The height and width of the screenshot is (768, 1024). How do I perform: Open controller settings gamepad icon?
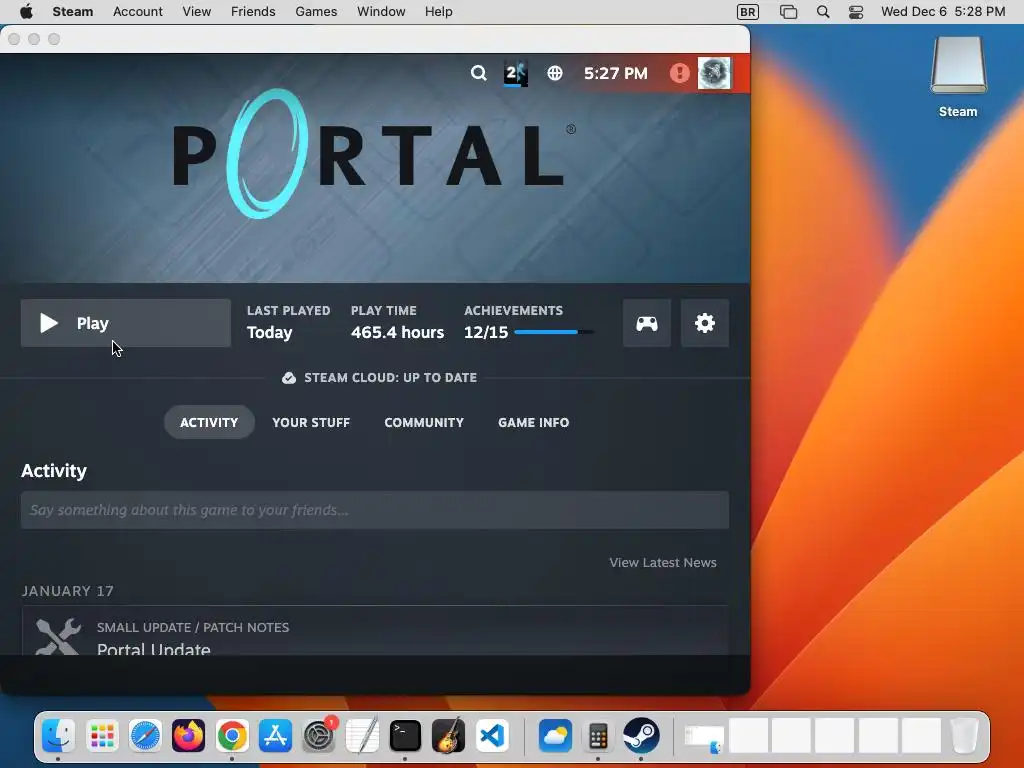click(647, 323)
